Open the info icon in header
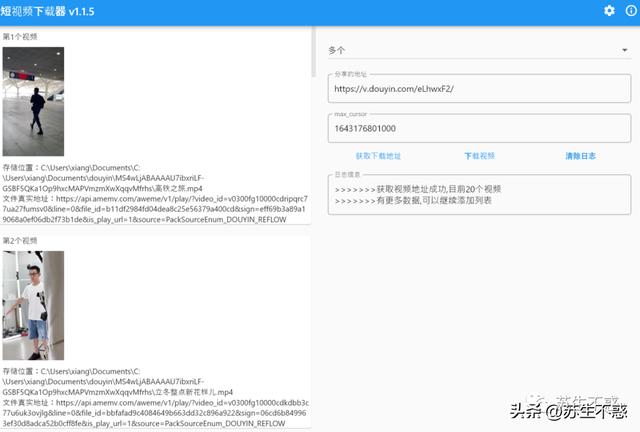The height and width of the screenshot is (432, 640). point(631,11)
